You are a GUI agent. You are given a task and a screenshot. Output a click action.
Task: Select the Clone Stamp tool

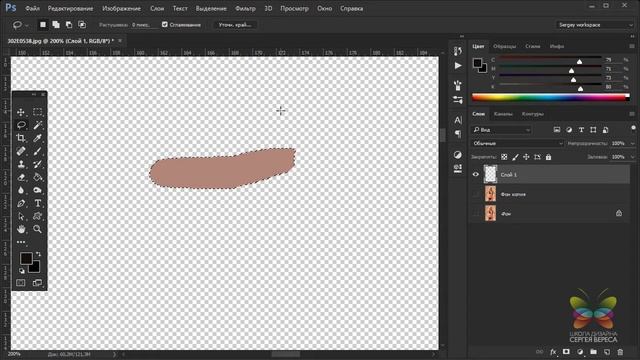(x=21, y=164)
